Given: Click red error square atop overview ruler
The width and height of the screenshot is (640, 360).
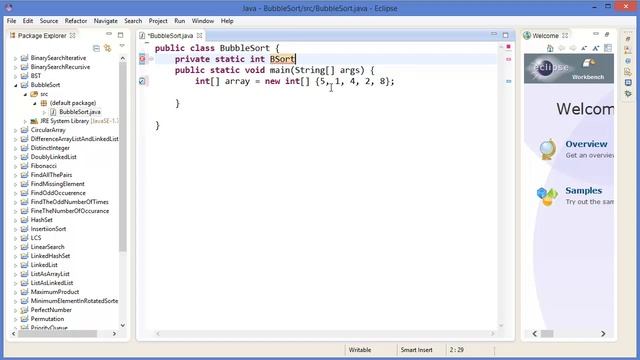Looking at the screenshot, I should 509,47.
